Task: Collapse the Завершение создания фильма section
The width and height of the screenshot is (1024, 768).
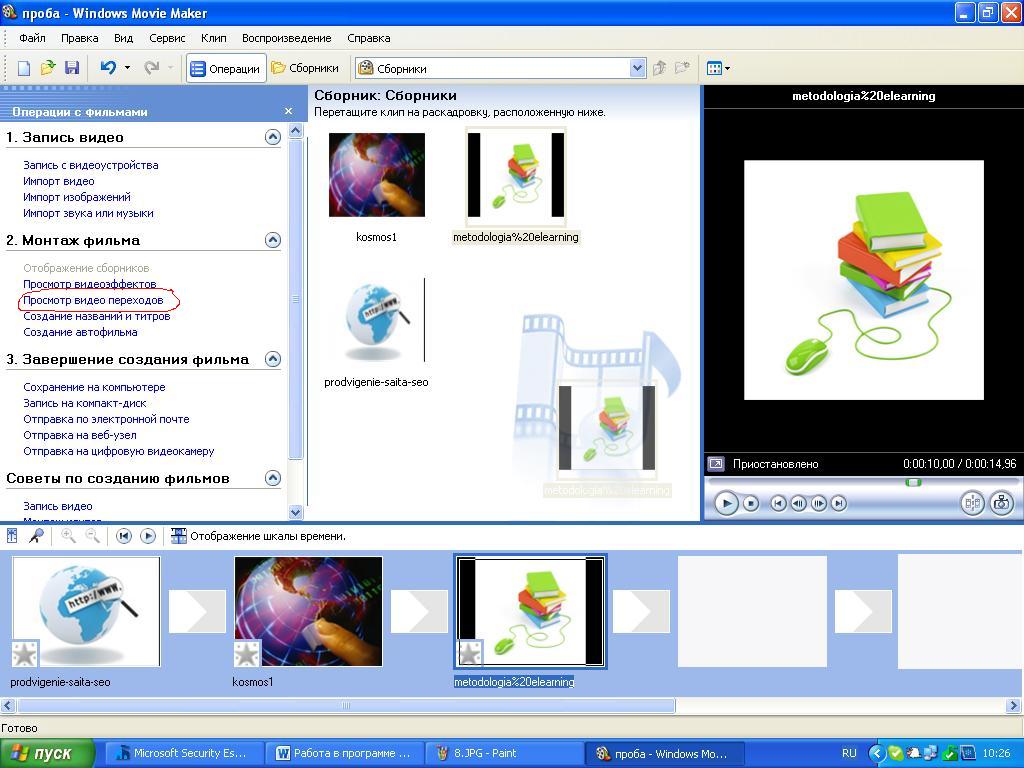Action: [272, 359]
